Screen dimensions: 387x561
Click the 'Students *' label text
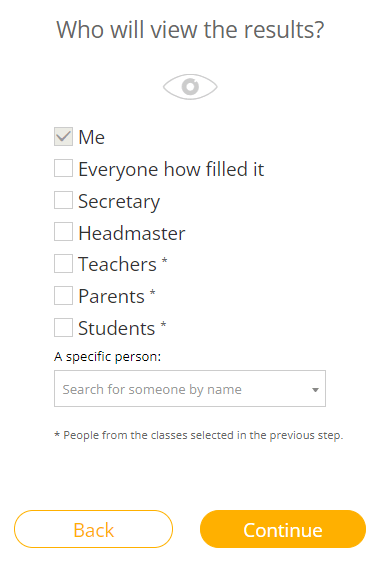pos(122,328)
